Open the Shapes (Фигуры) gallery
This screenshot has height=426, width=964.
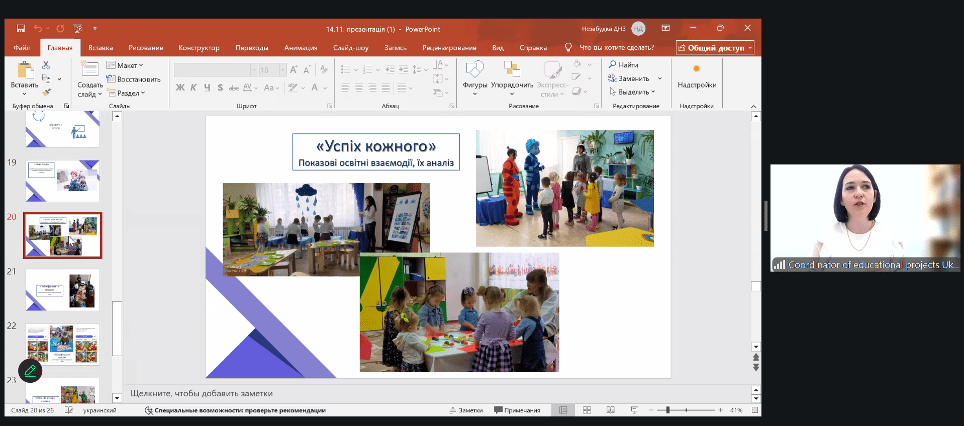pos(475,70)
